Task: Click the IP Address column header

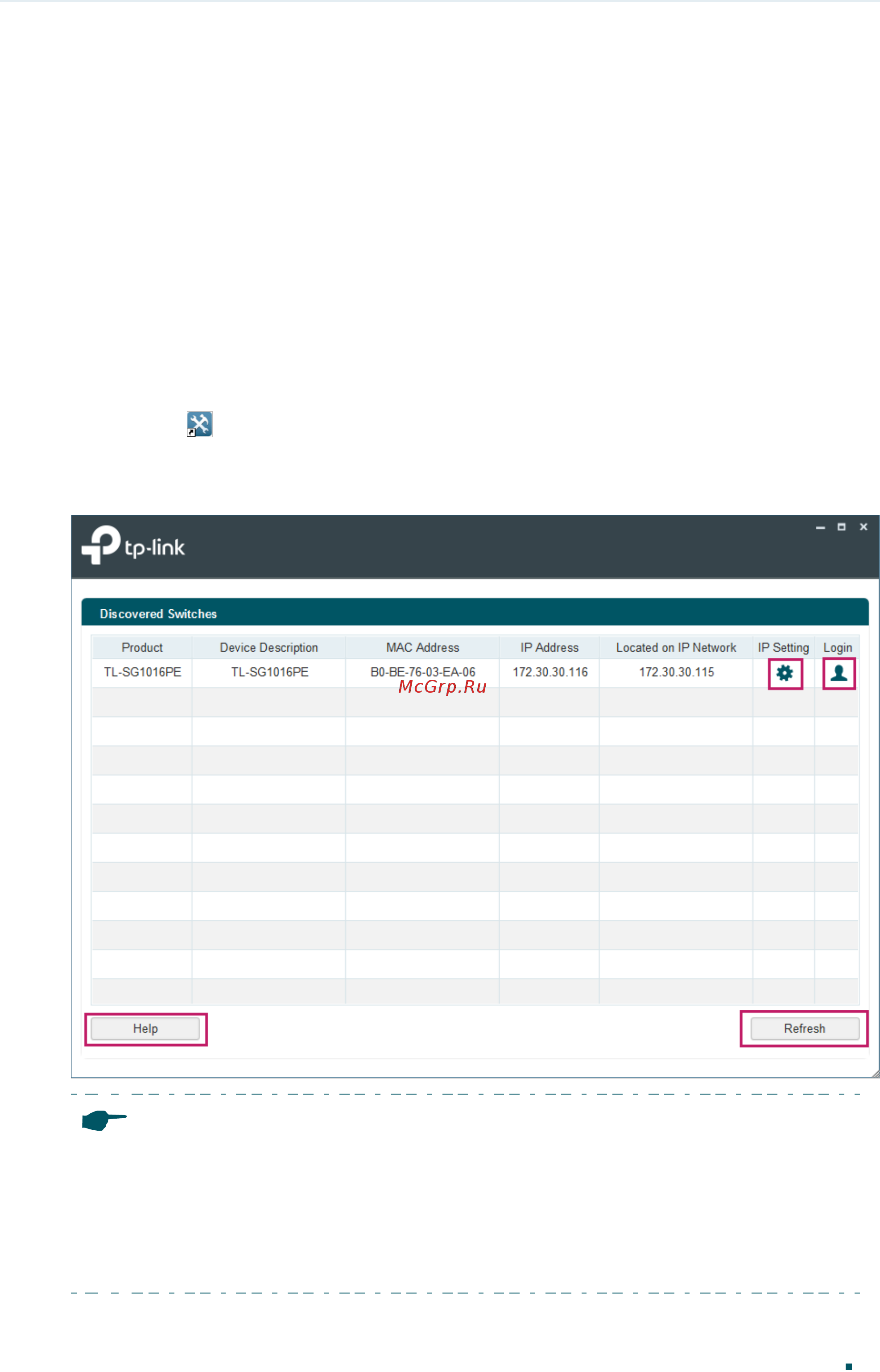Action: [x=549, y=648]
